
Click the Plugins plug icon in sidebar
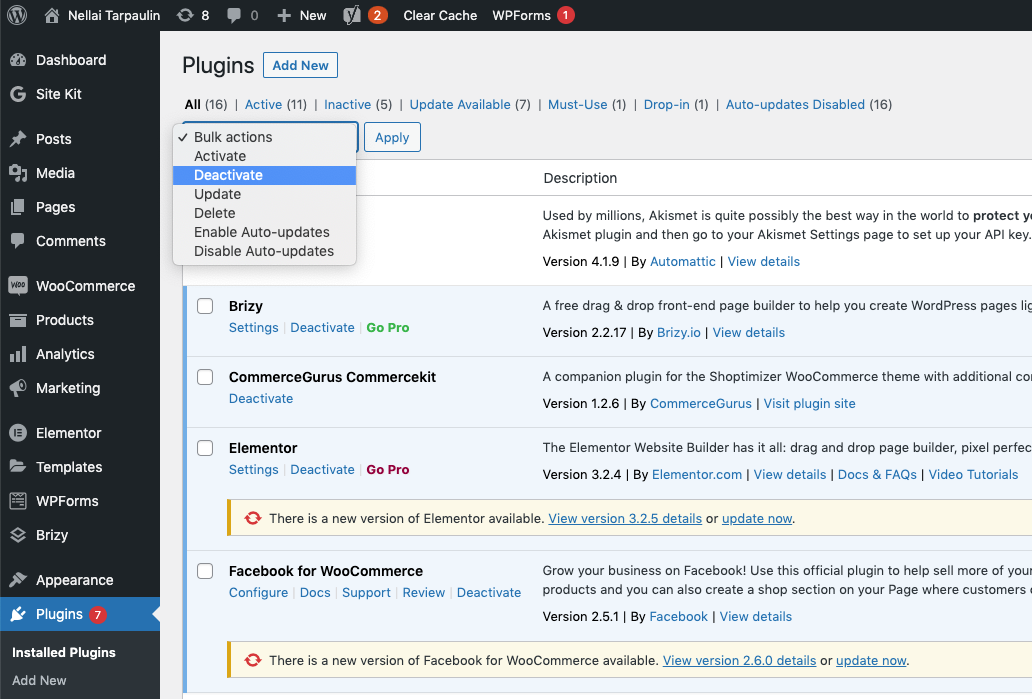pyautogui.click(x=18, y=614)
